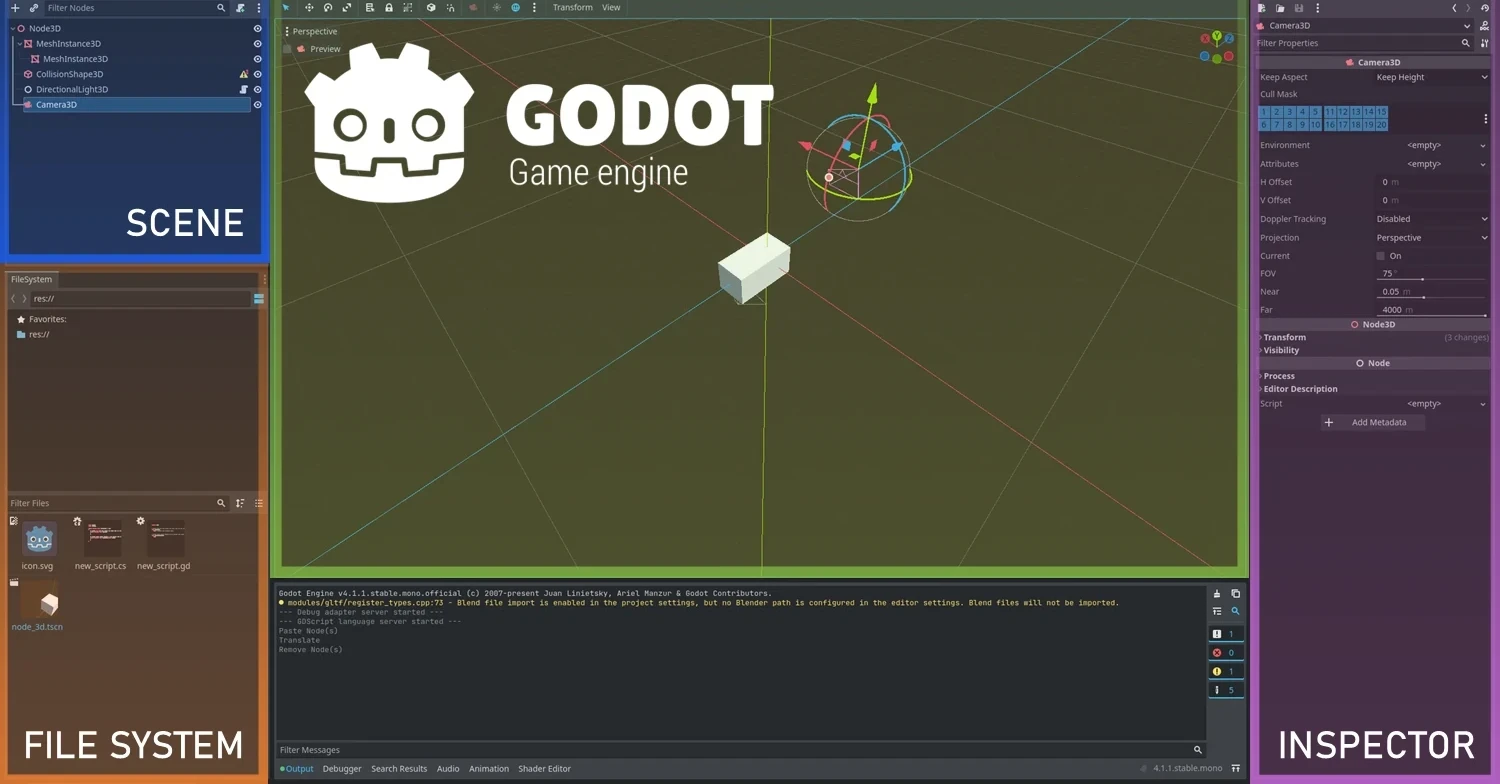Open the Animation bottom panel
This screenshot has height=784, width=1500.
[489, 769]
